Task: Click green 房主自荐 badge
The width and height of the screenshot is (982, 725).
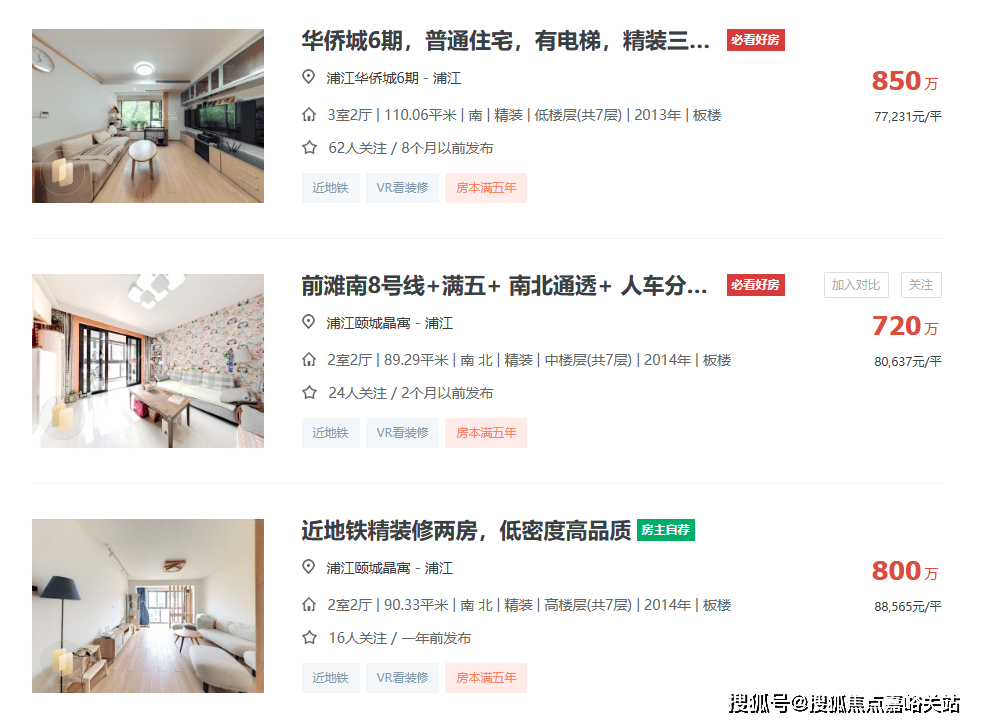Action: tap(666, 530)
